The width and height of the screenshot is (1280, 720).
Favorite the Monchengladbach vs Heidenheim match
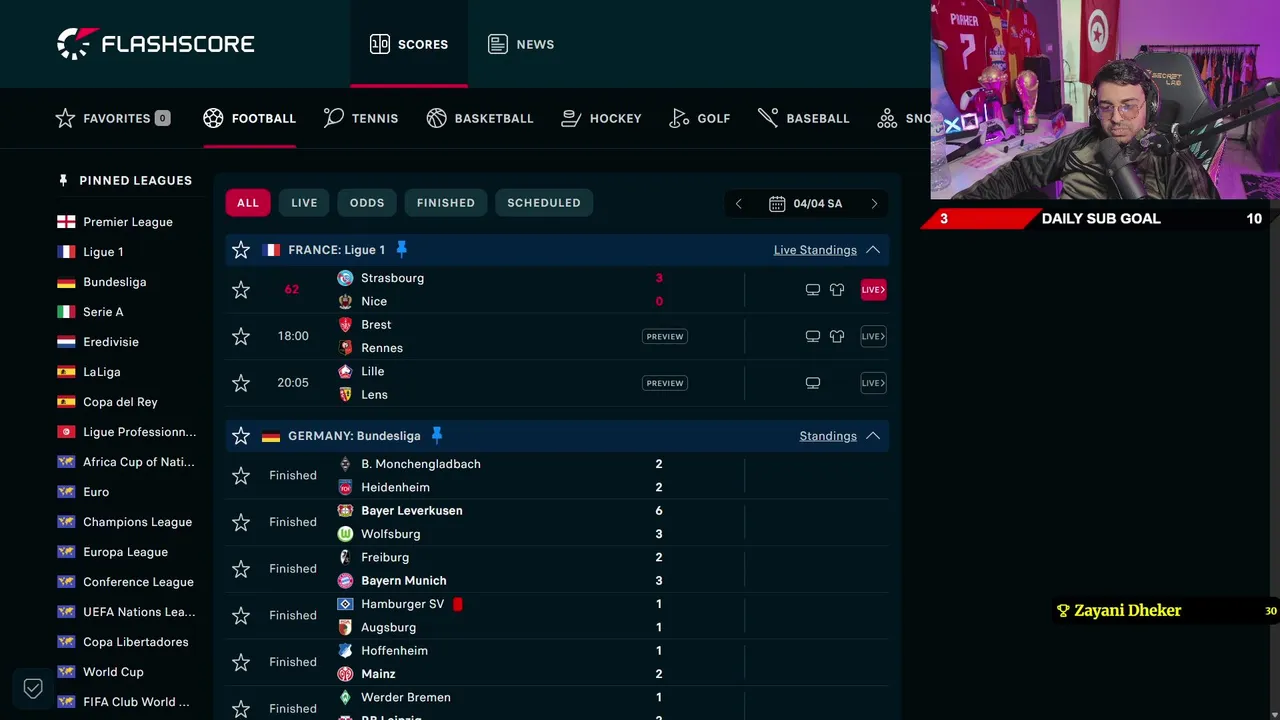click(241, 476)
